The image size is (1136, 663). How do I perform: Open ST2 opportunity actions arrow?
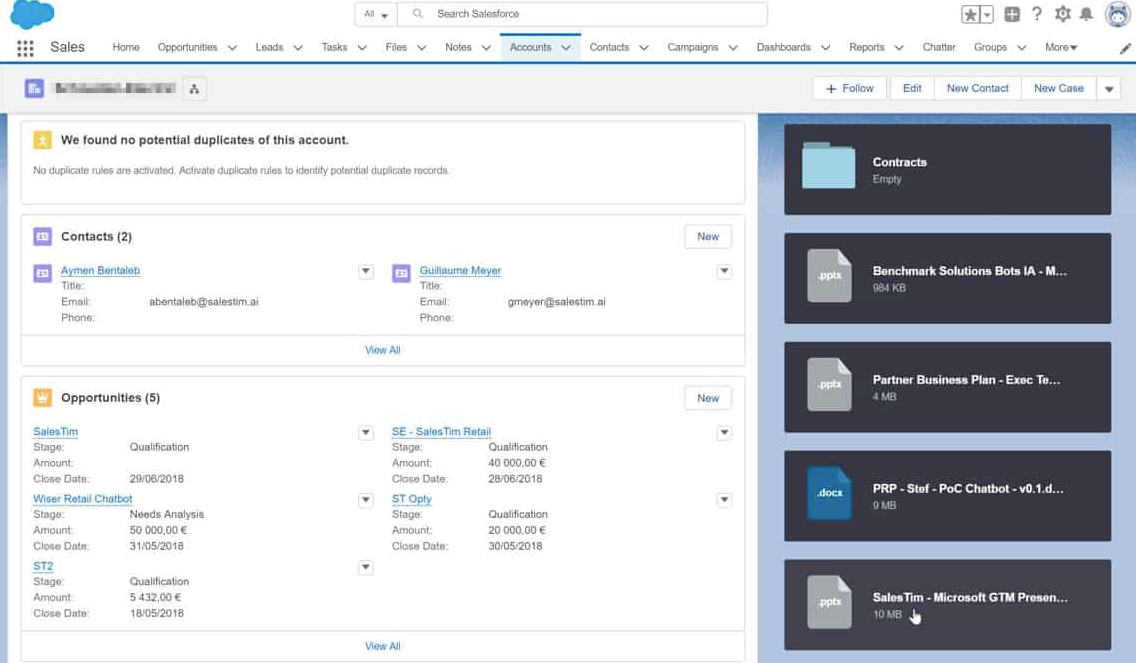point(366,567)
